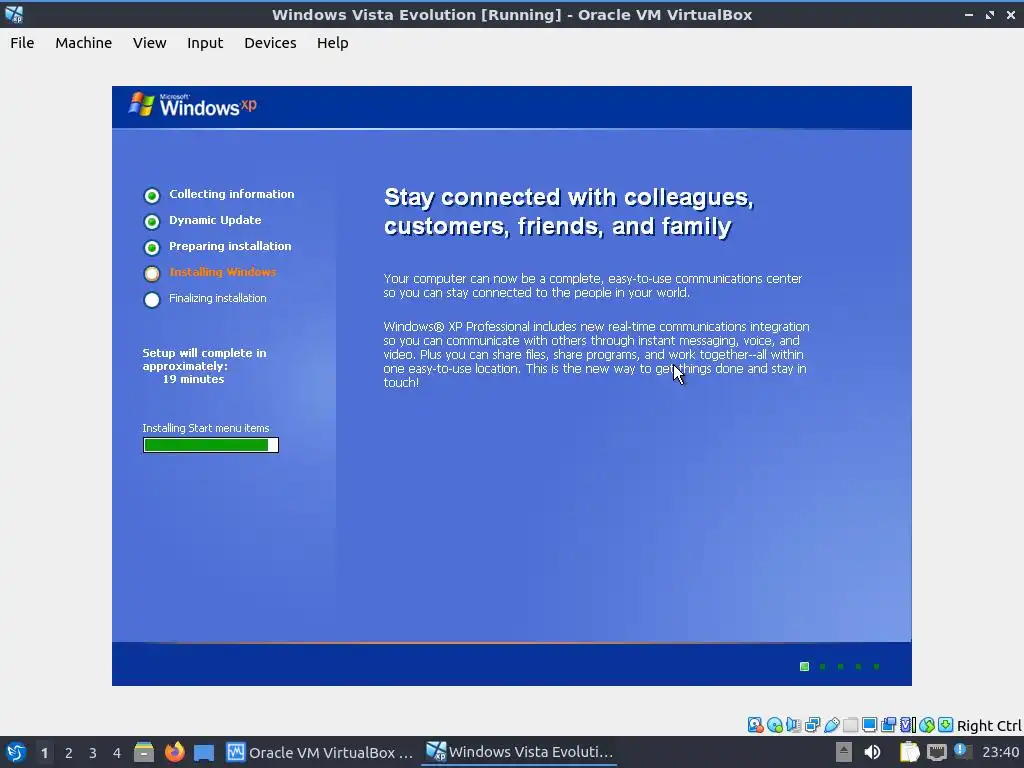
Task: Click the blue show desktop icon
Action: (x=204, y=752)
